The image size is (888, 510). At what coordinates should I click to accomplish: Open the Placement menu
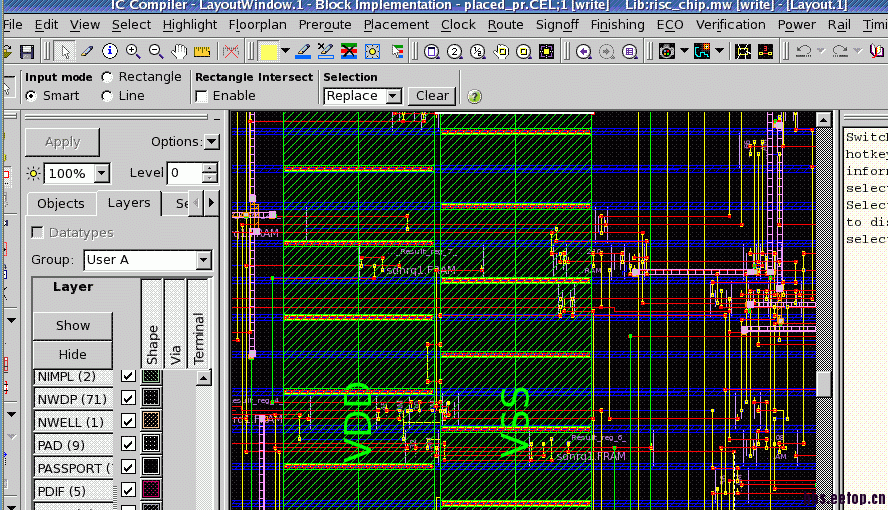coord(396,25)
